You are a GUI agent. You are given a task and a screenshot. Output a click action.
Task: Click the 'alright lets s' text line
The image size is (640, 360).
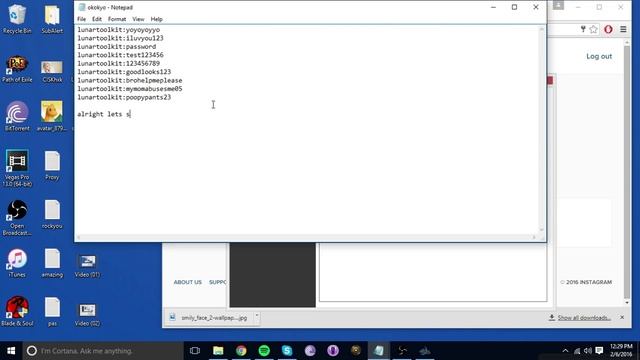pyautogui.click(x=104, y=114)
